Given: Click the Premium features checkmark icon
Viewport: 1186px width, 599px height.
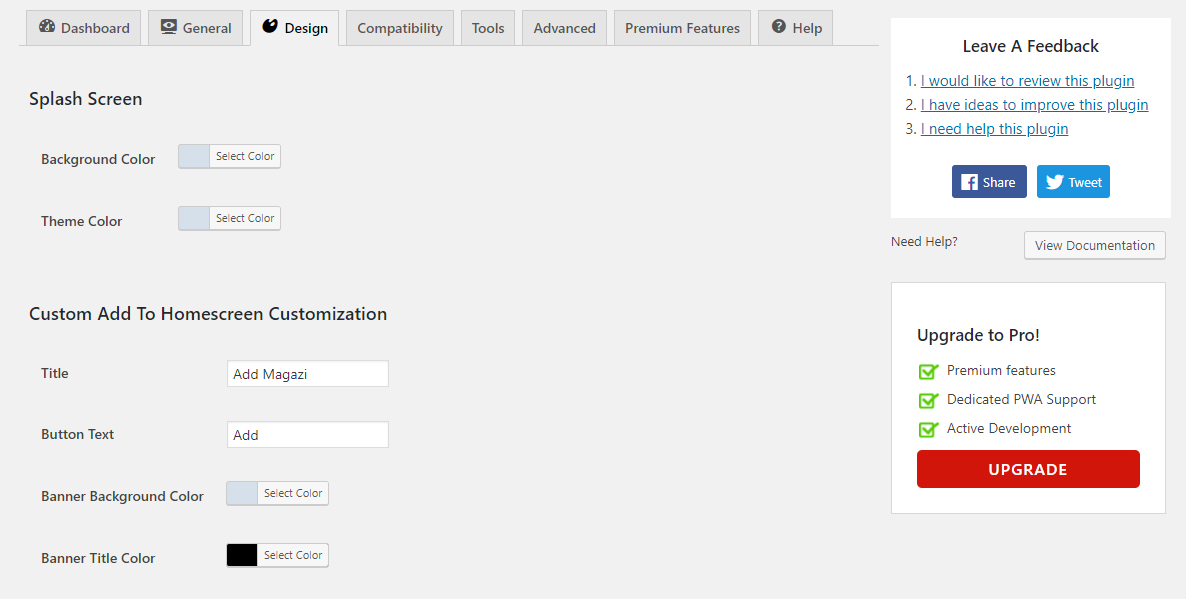Looking at the screenshot, I should [x=928, y=371].
